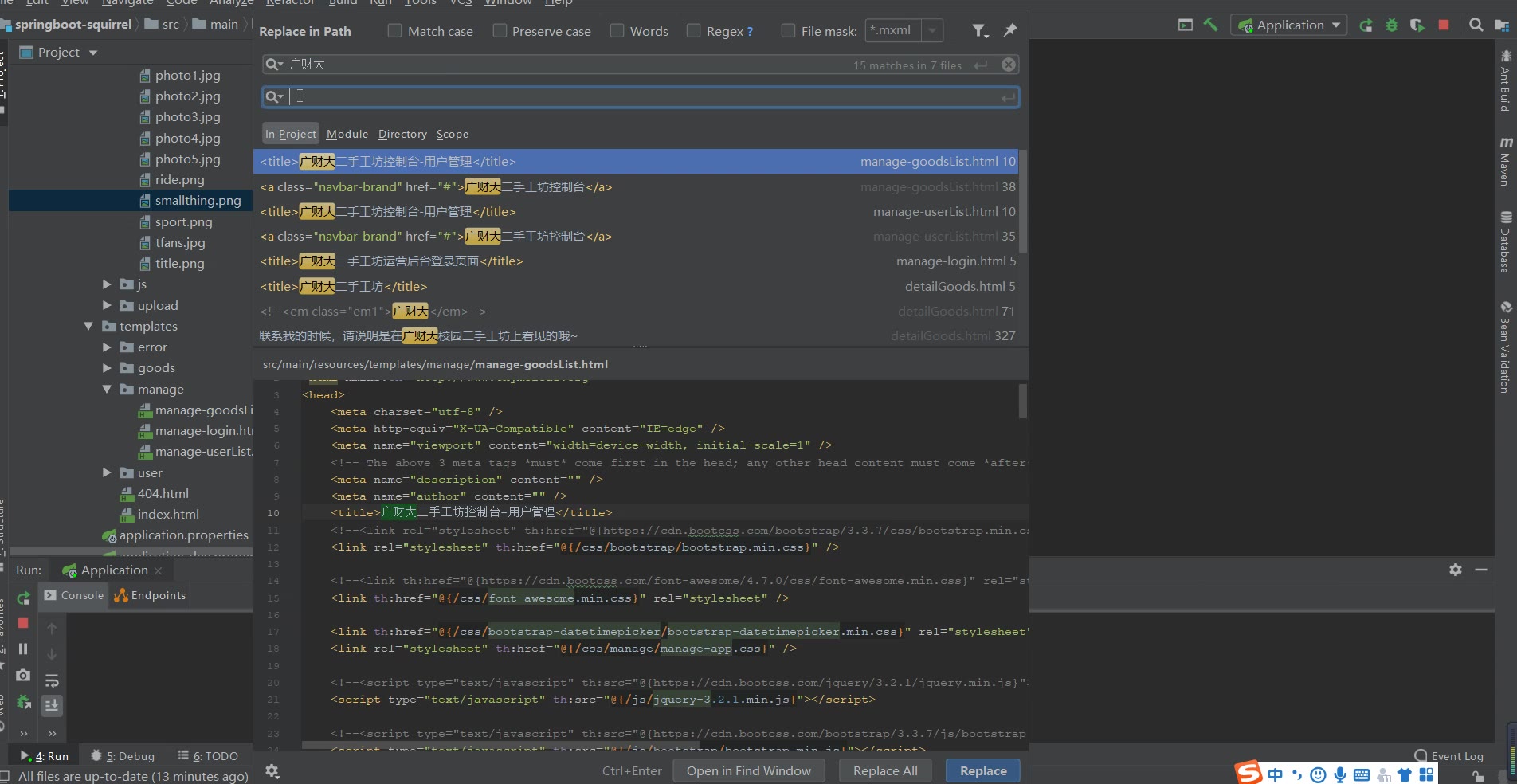Open replace history magnifier in replace field
This screenshot has height=784, width=1517.
pyautogui.click(x=274, y=96)
